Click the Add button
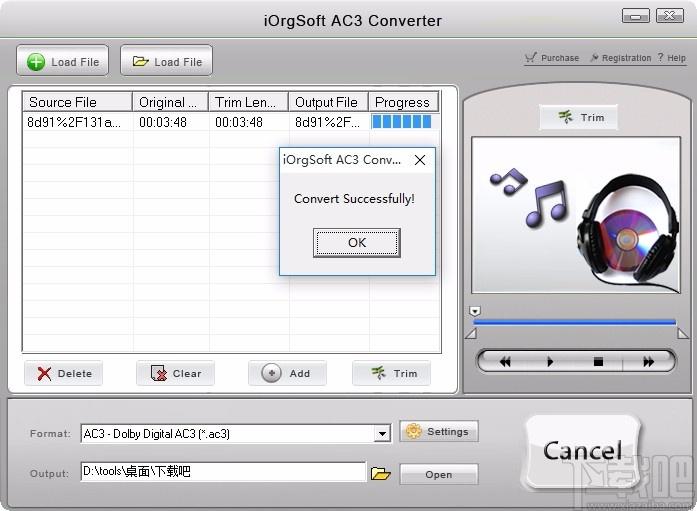Screen dimensions: 697x511 [288, 373]
